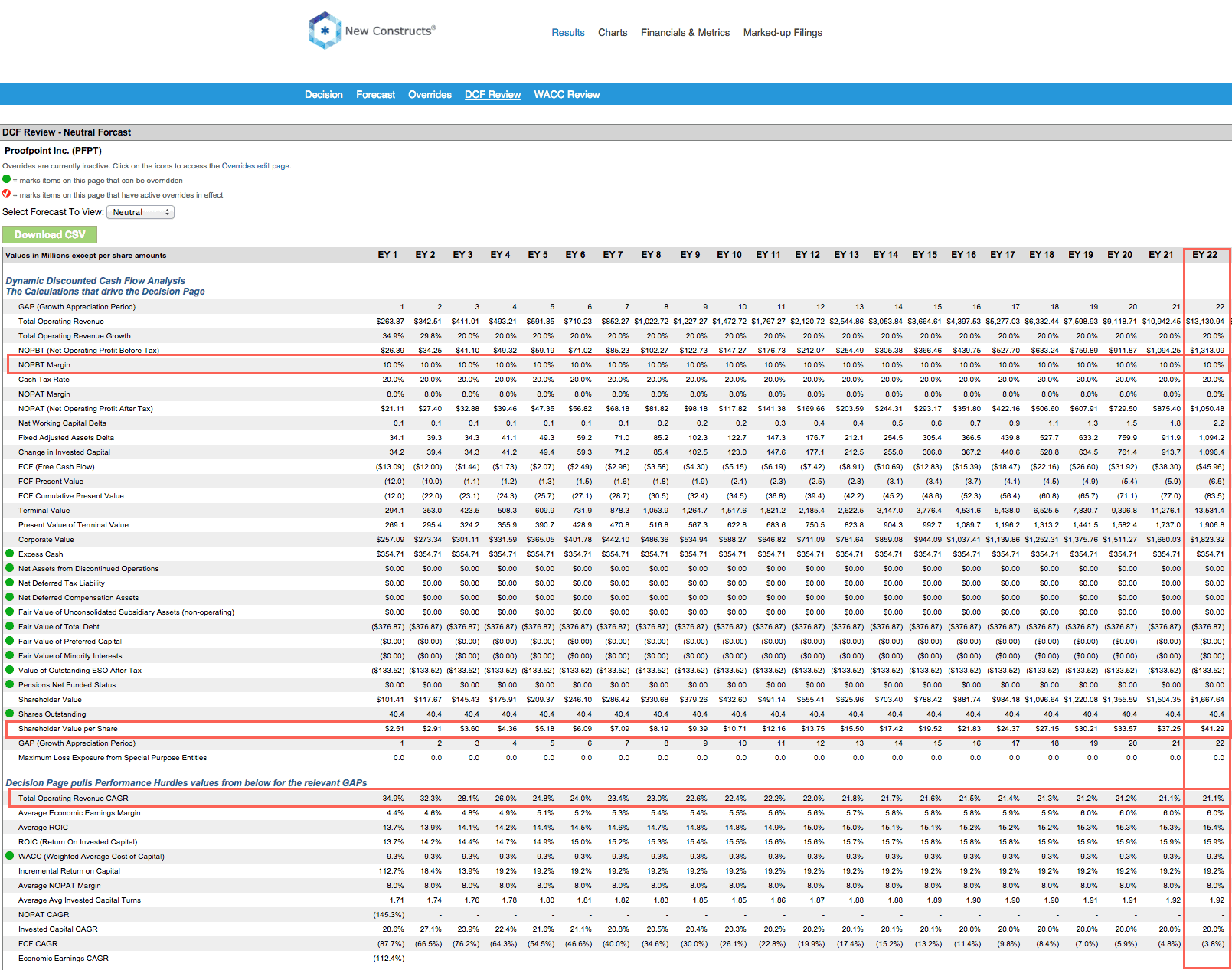This screenshot has width=1232, height=970.
Task: Click the override icon for Fair Value of Total Debt
Action: (x=10, y=625)
